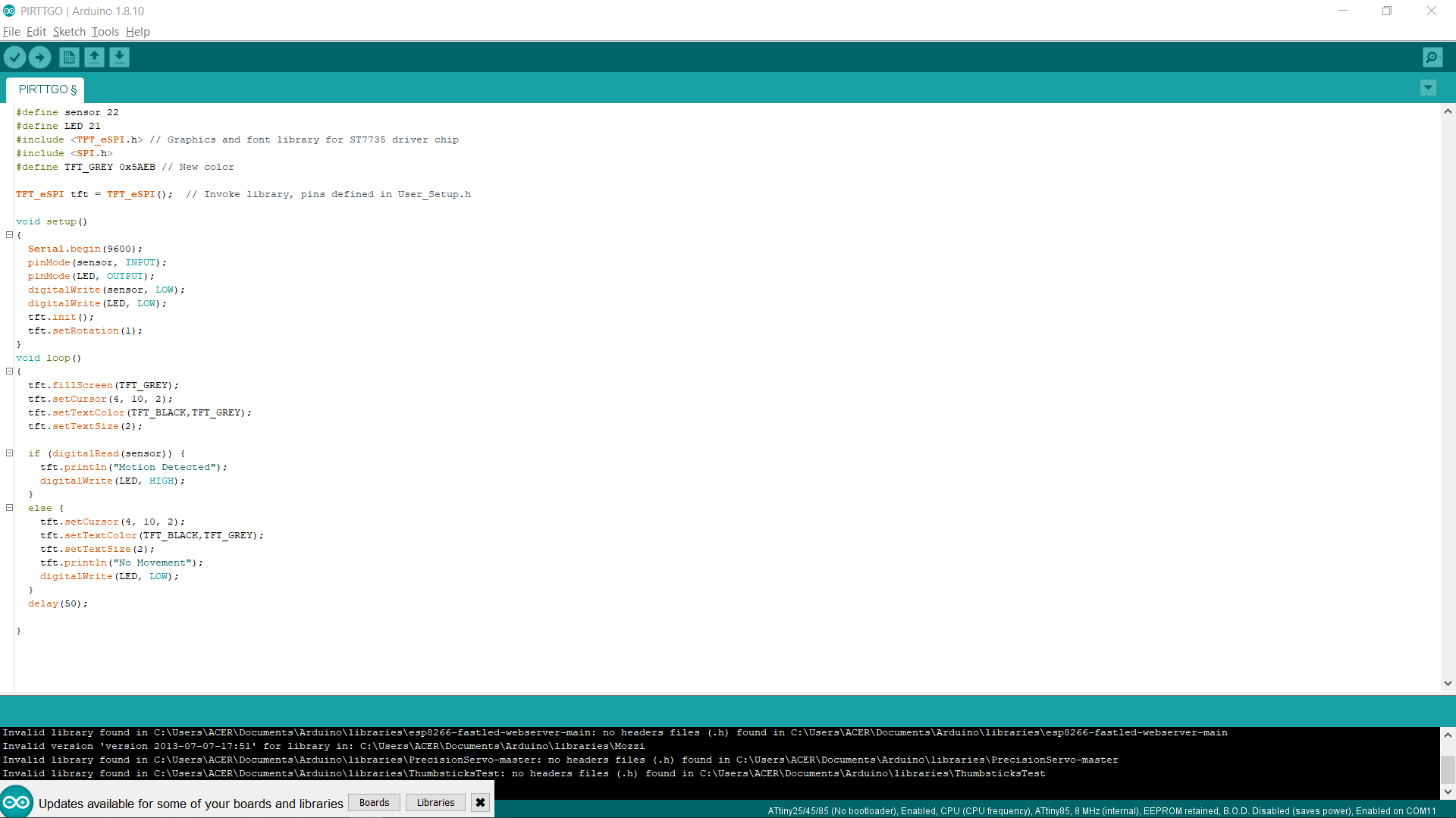This screenshot has height=818, width=1456.
Task: Open the Serial Monitor magnifier icon
Action: [x=1432, y=57]
